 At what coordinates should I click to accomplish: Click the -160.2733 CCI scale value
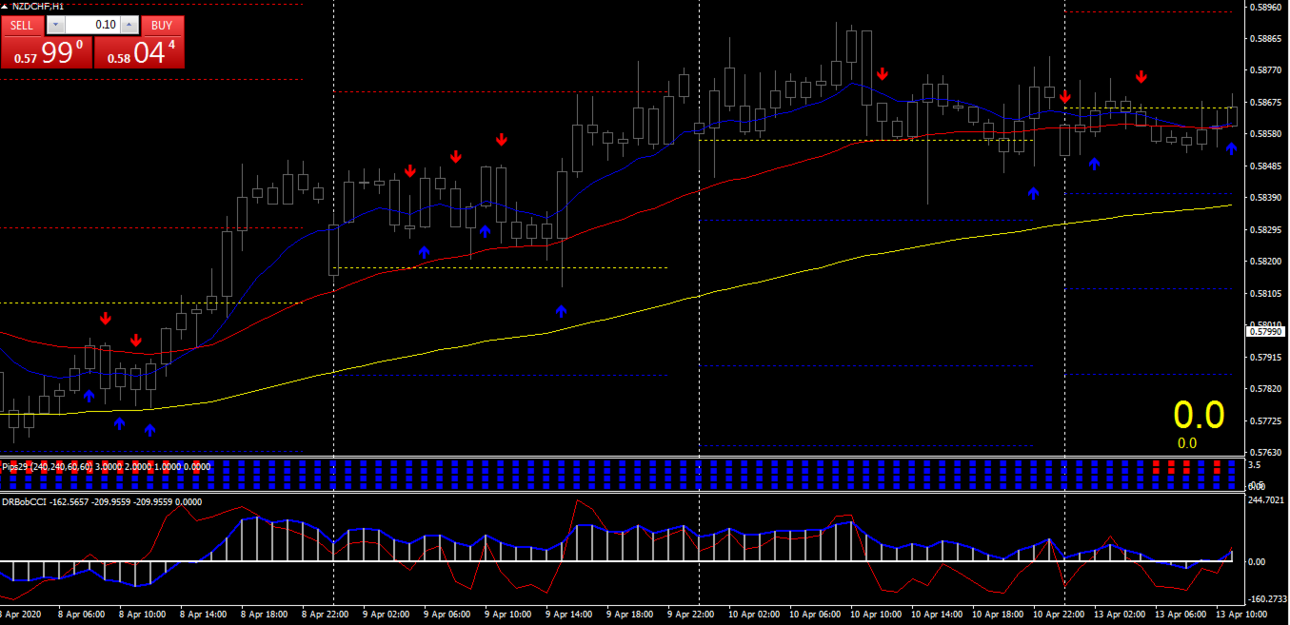point(1266,599)
